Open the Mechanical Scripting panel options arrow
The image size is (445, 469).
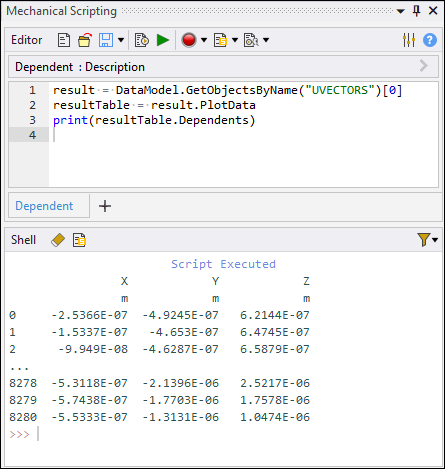tap(401, 11)
